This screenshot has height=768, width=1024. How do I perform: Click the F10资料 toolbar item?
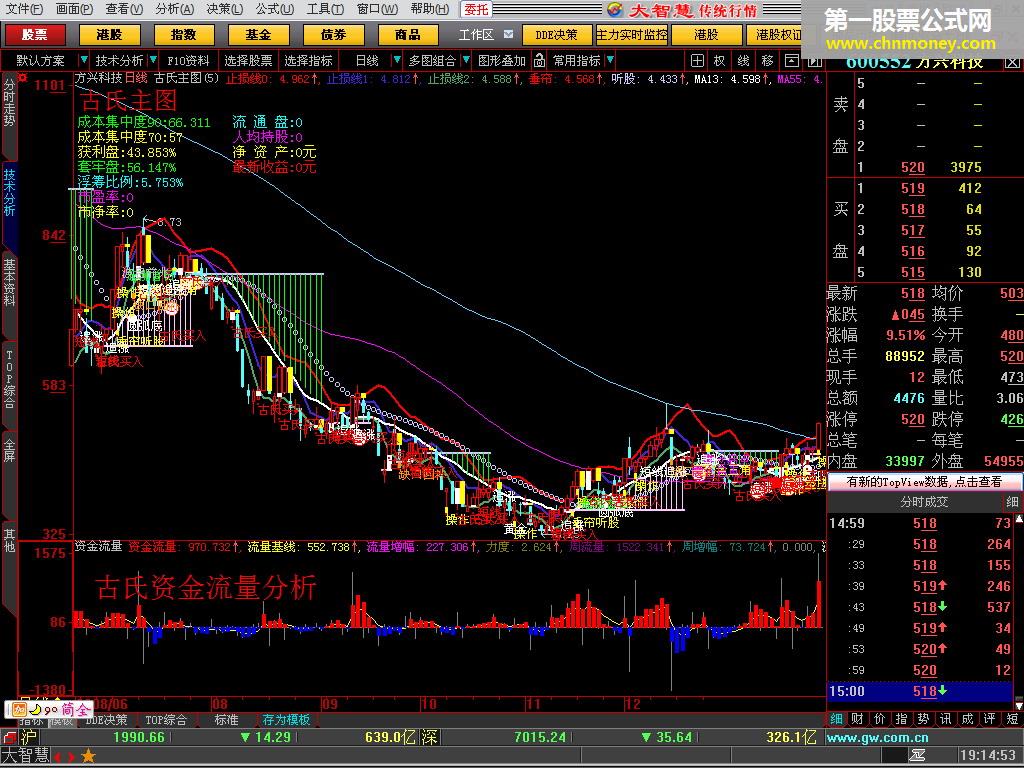(188, 61)
